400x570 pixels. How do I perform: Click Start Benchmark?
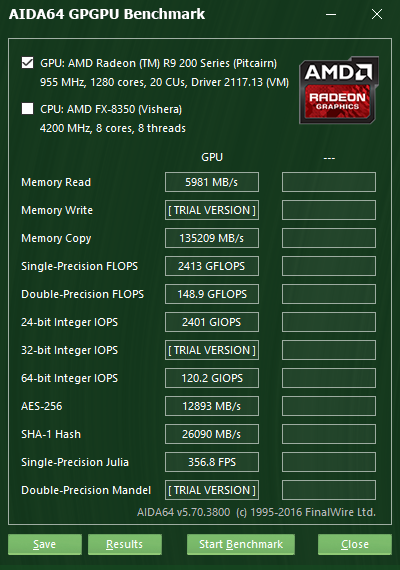click(x=241, y=544)
